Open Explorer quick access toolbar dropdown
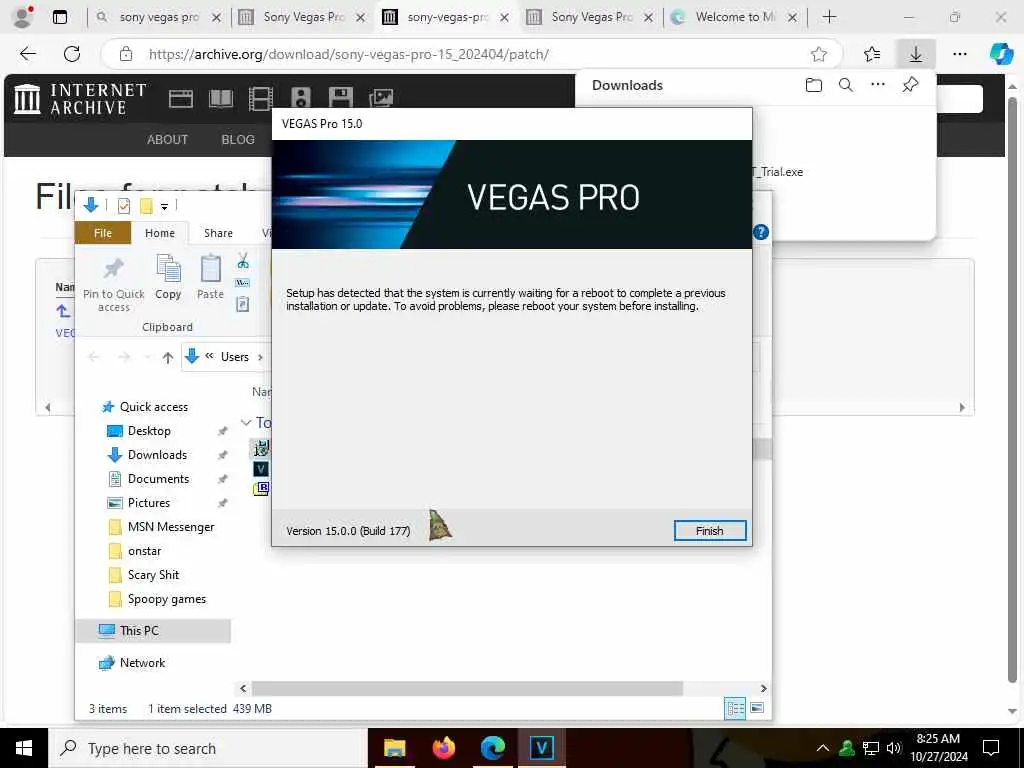Screen dimensions: 1024x768 coord(165,206)
